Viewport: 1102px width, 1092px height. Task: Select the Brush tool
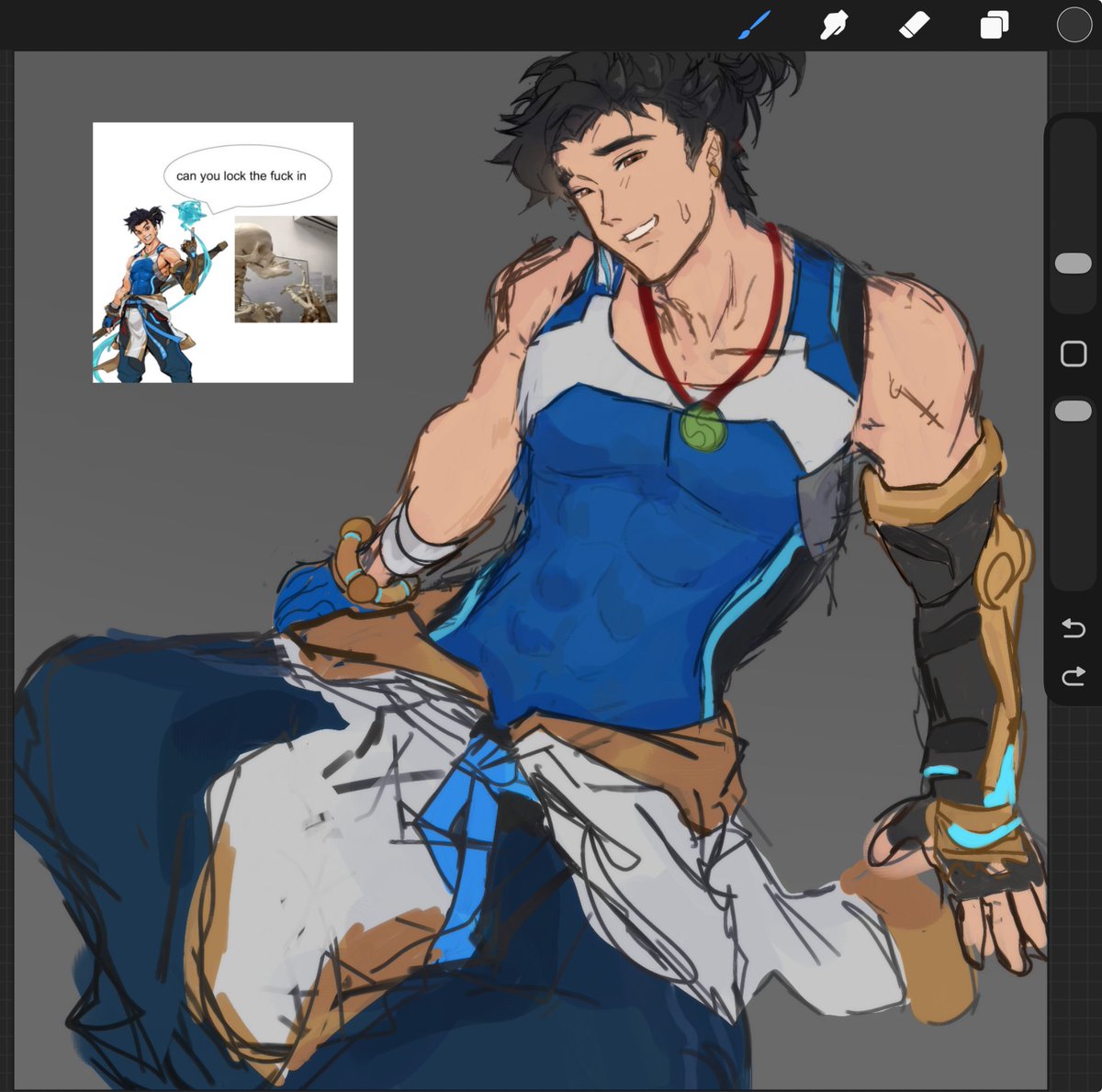tap(754, 25)
